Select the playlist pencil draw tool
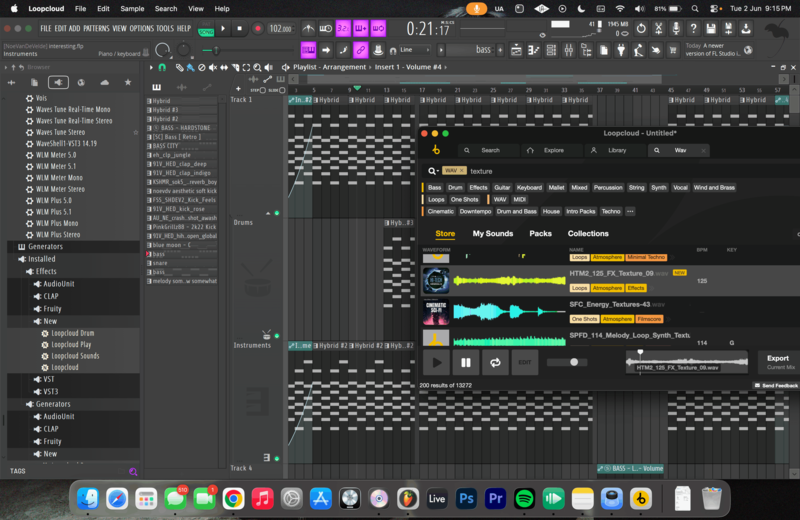Image resolution: width=800 pixels, height=520 pixels. tap(180, 67)
